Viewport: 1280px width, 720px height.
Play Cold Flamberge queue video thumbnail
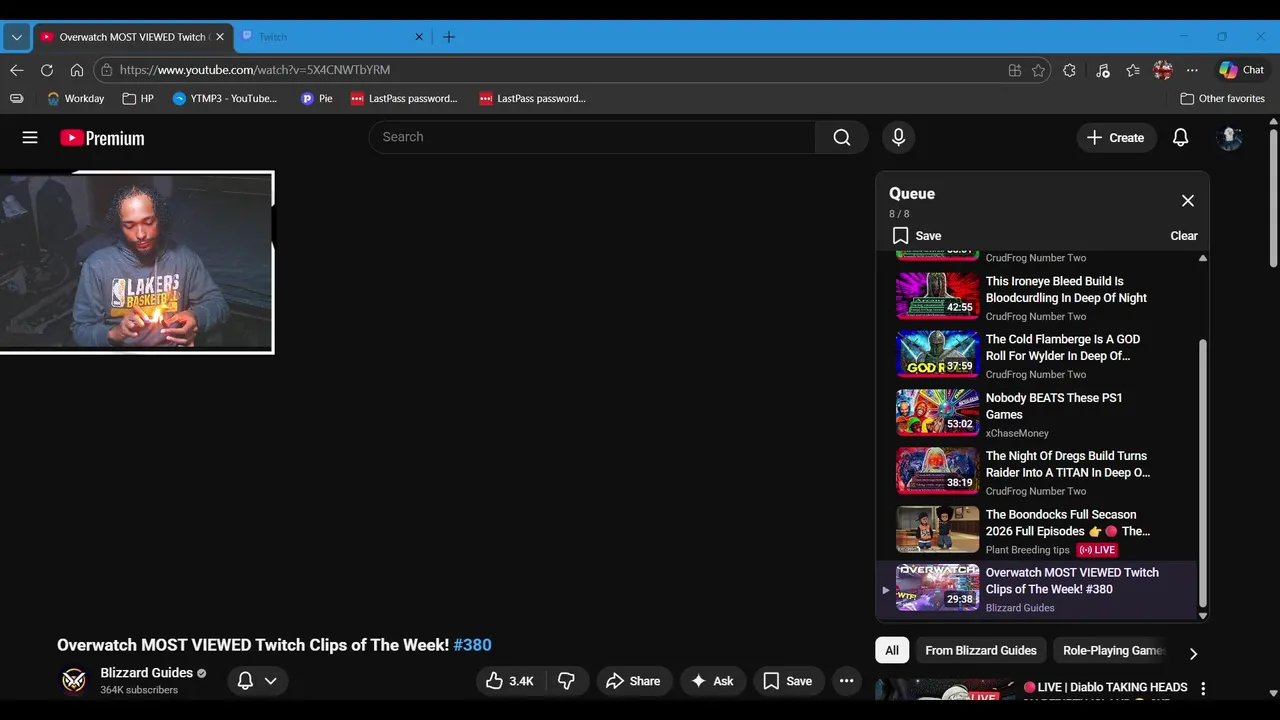click(938, 354)
